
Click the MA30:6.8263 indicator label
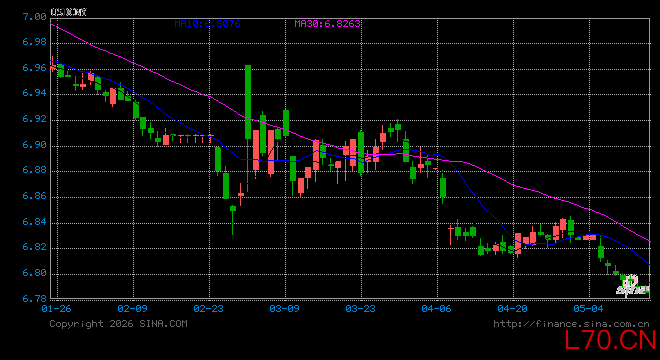[327, 24]
